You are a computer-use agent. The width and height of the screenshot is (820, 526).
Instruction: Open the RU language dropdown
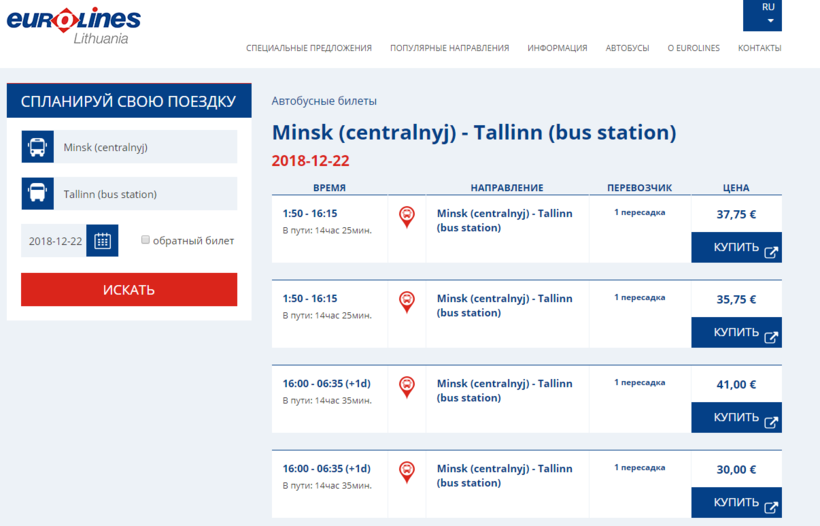[768, 14]
